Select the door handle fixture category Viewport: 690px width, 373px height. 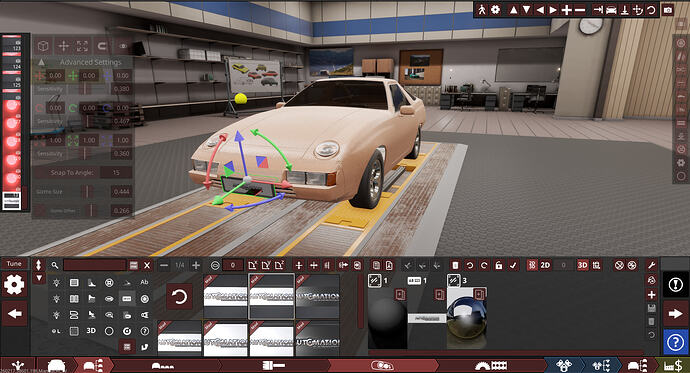click(109, 299)
